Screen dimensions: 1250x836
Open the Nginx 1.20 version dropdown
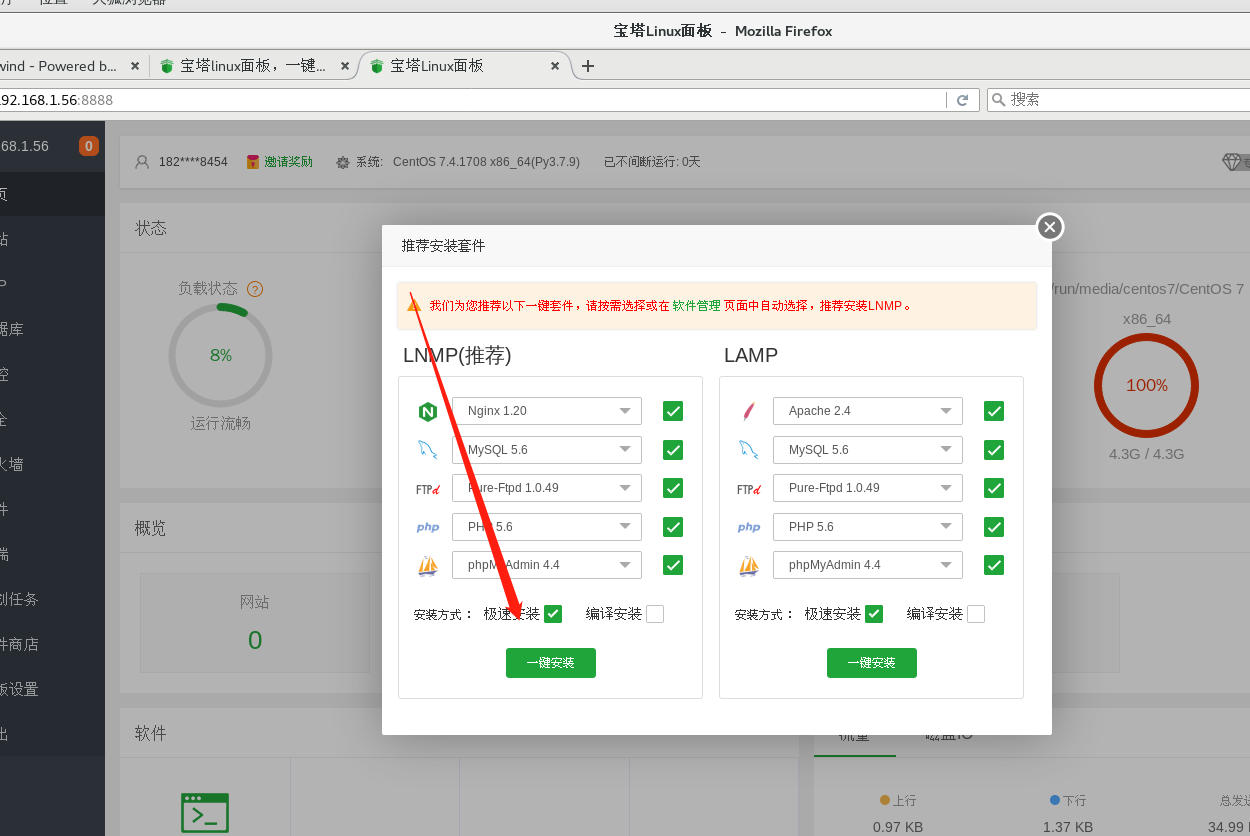[x=547, y=411]
